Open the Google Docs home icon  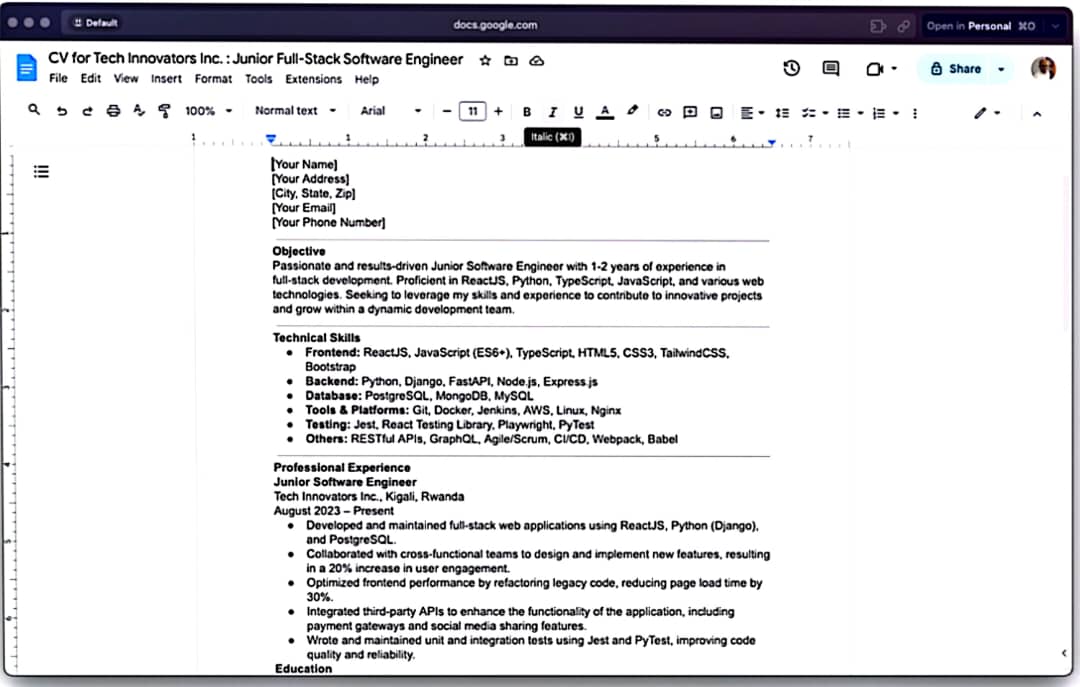(26, 68)
